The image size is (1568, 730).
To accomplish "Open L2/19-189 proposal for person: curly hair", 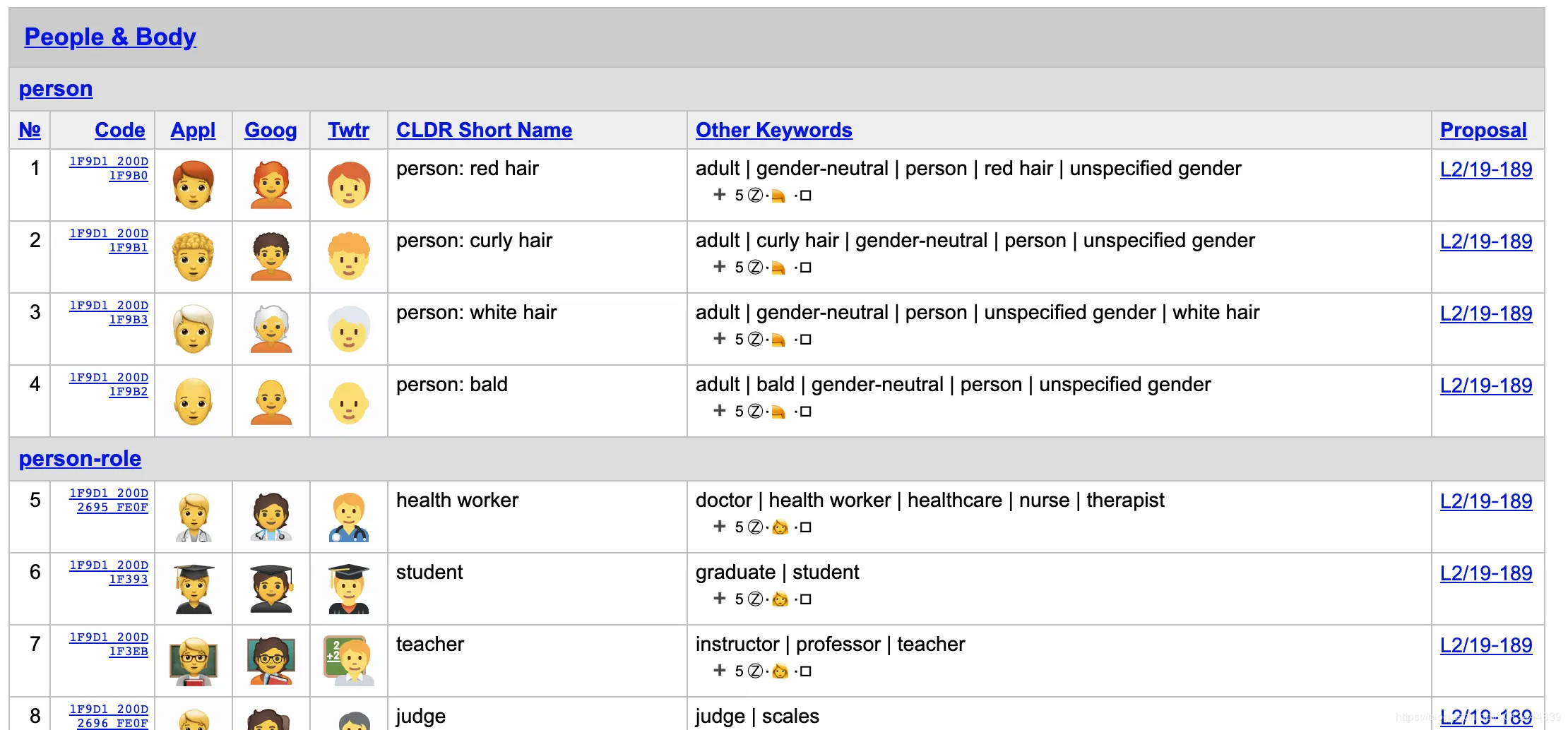I will (x=1486, y=241).
